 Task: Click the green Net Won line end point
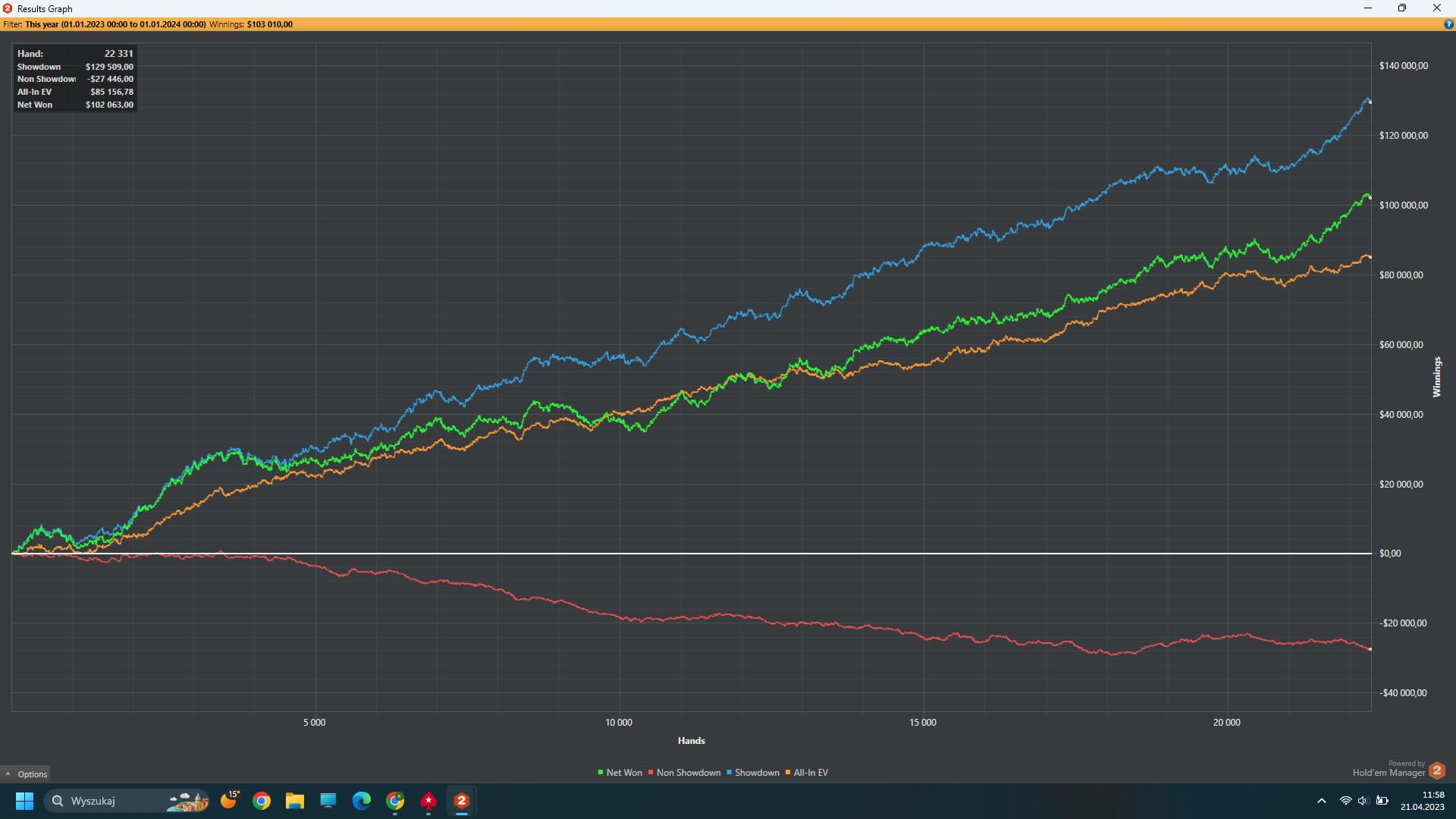pos(1370,198)
